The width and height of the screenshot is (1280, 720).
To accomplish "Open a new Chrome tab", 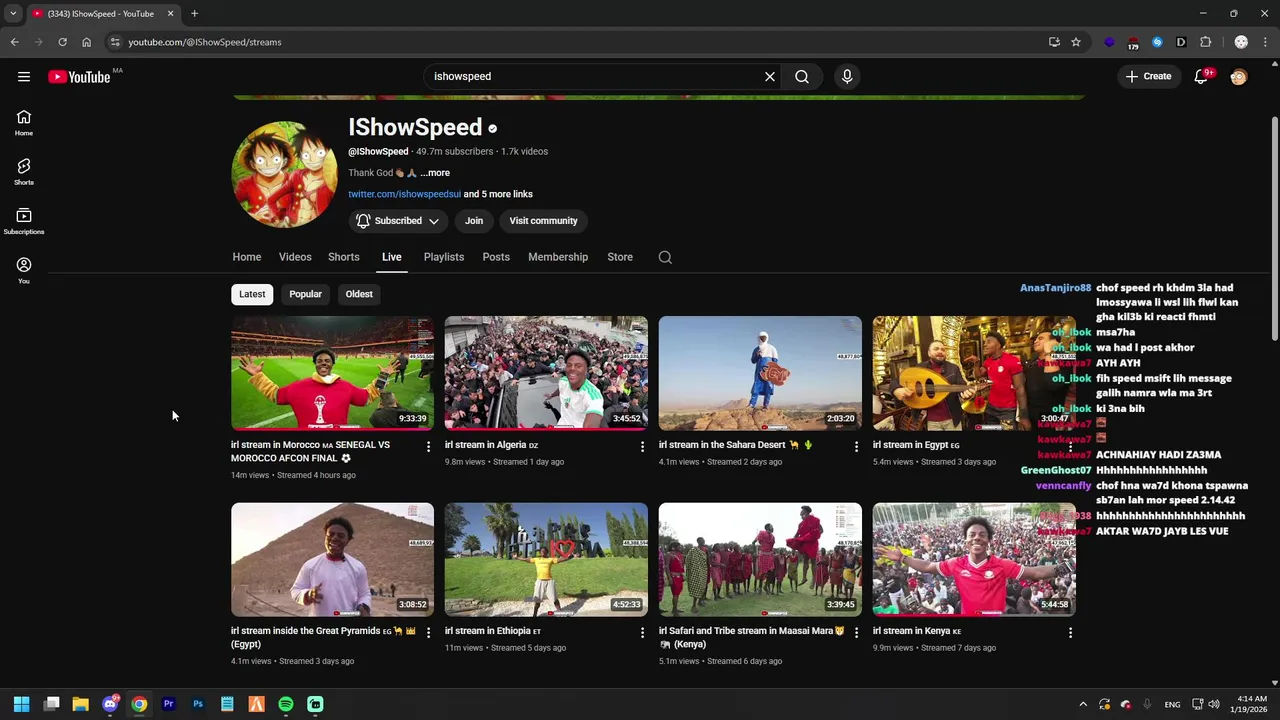I will [x=194, y=14].
